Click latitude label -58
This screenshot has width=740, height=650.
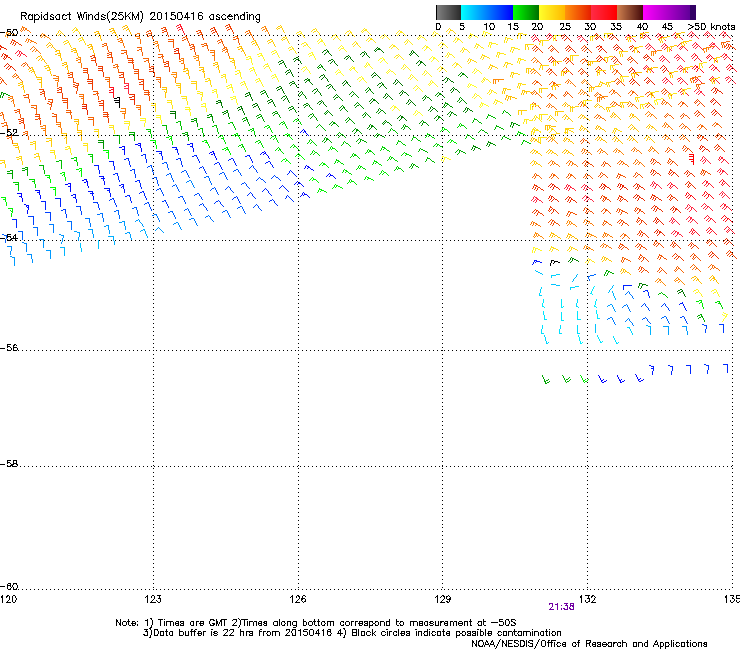coord(9,464)
